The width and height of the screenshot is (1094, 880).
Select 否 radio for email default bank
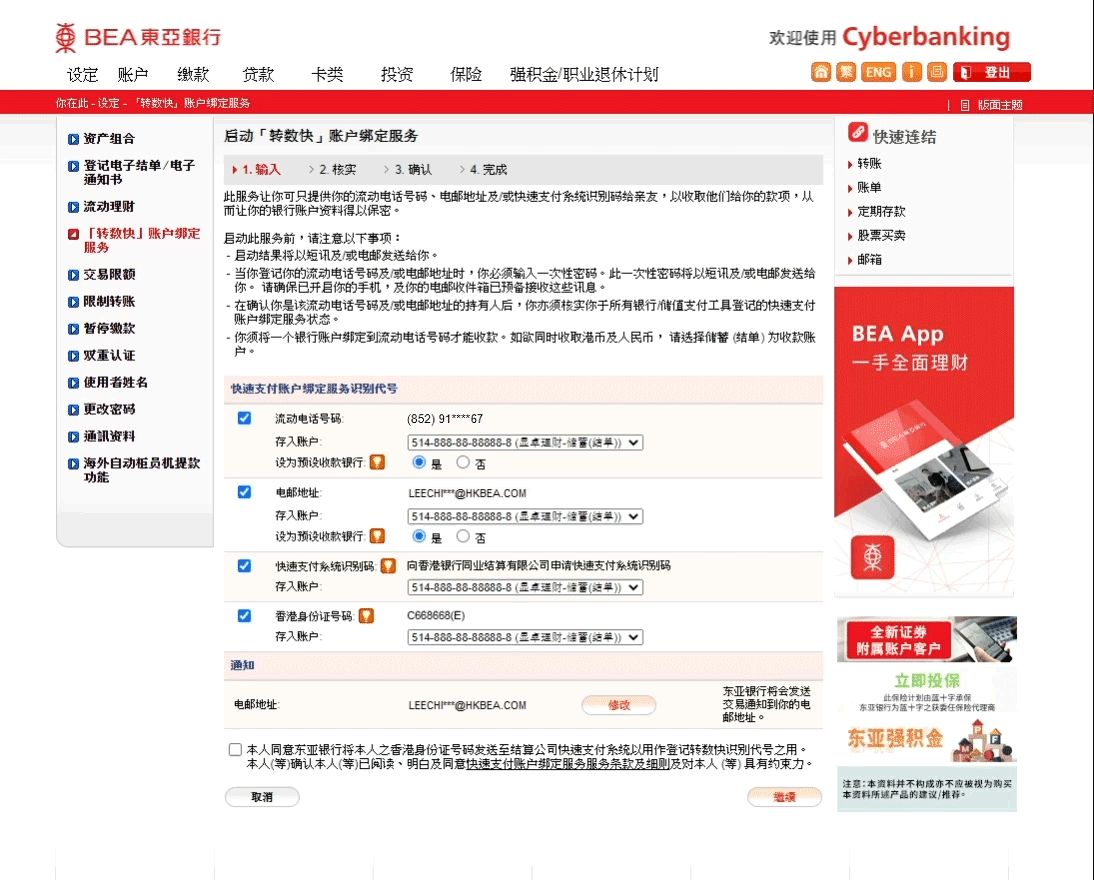[x=463, y=536]
